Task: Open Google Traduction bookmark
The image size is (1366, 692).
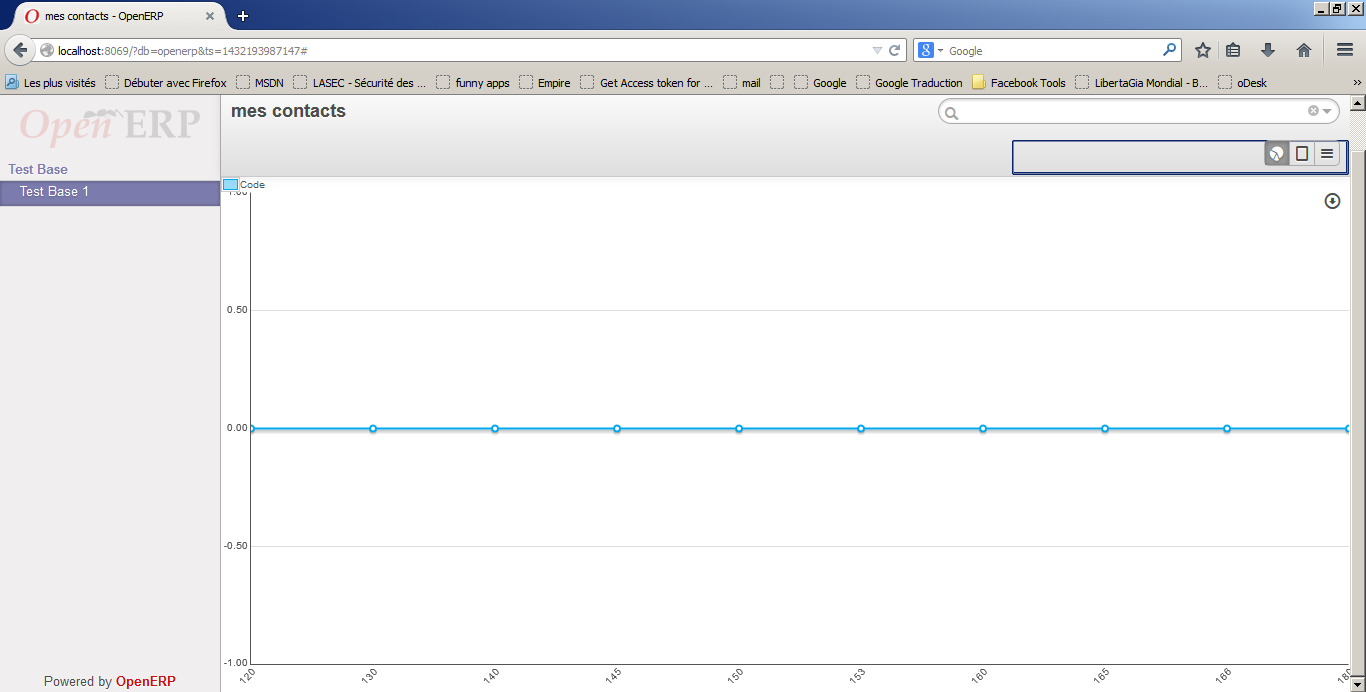Action: (x=909, y=83)
